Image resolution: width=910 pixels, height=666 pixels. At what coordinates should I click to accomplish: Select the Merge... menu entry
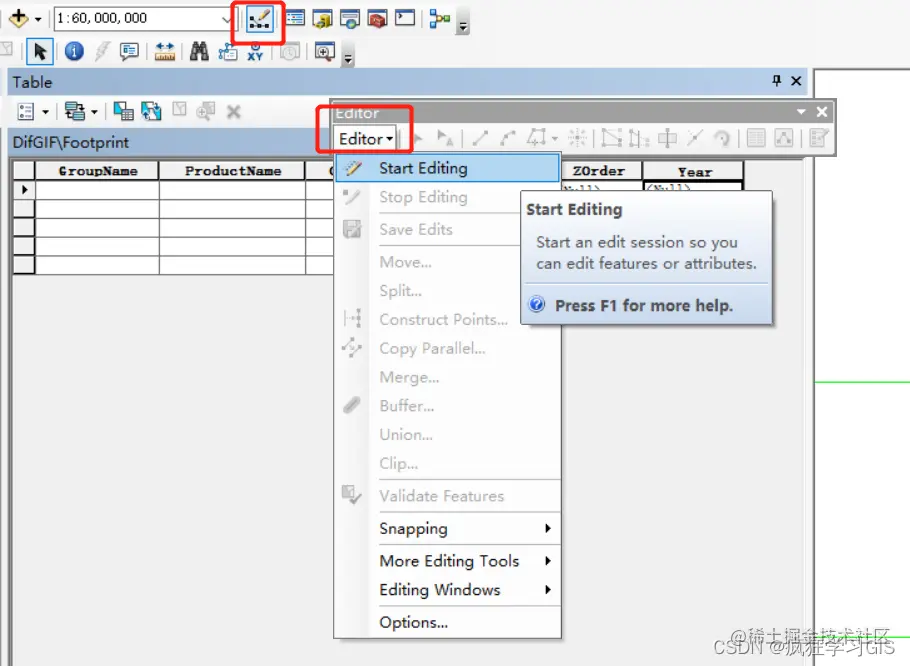point(447,378)
